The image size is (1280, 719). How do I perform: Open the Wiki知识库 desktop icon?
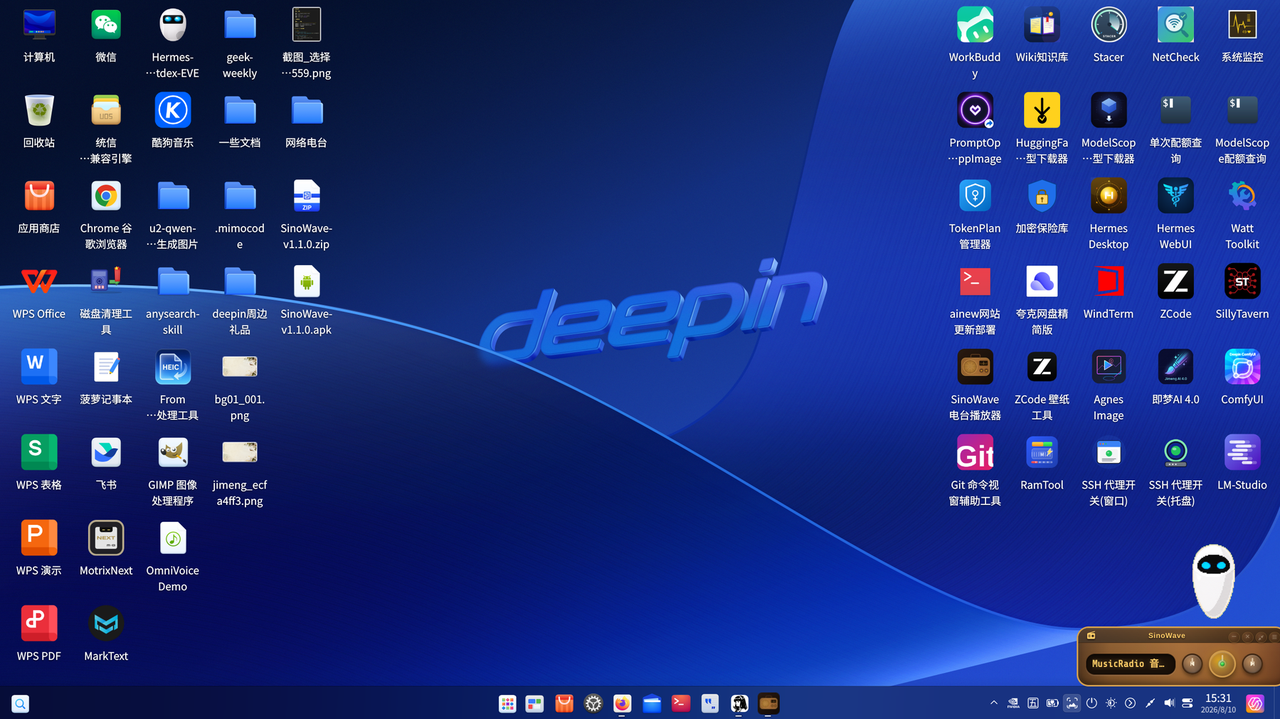pyautogui.click(x=1042, y=25)
